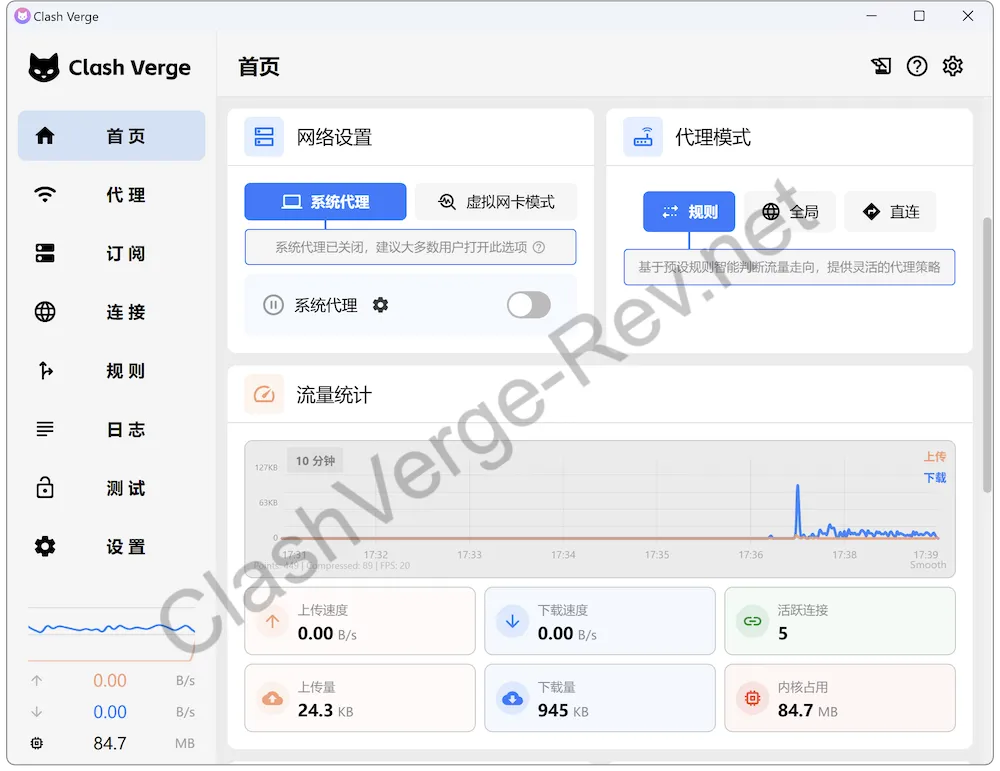Change the 10 分钟 time range button
The width and height of the screenshot is (1000, 771).
click(315, 460)
